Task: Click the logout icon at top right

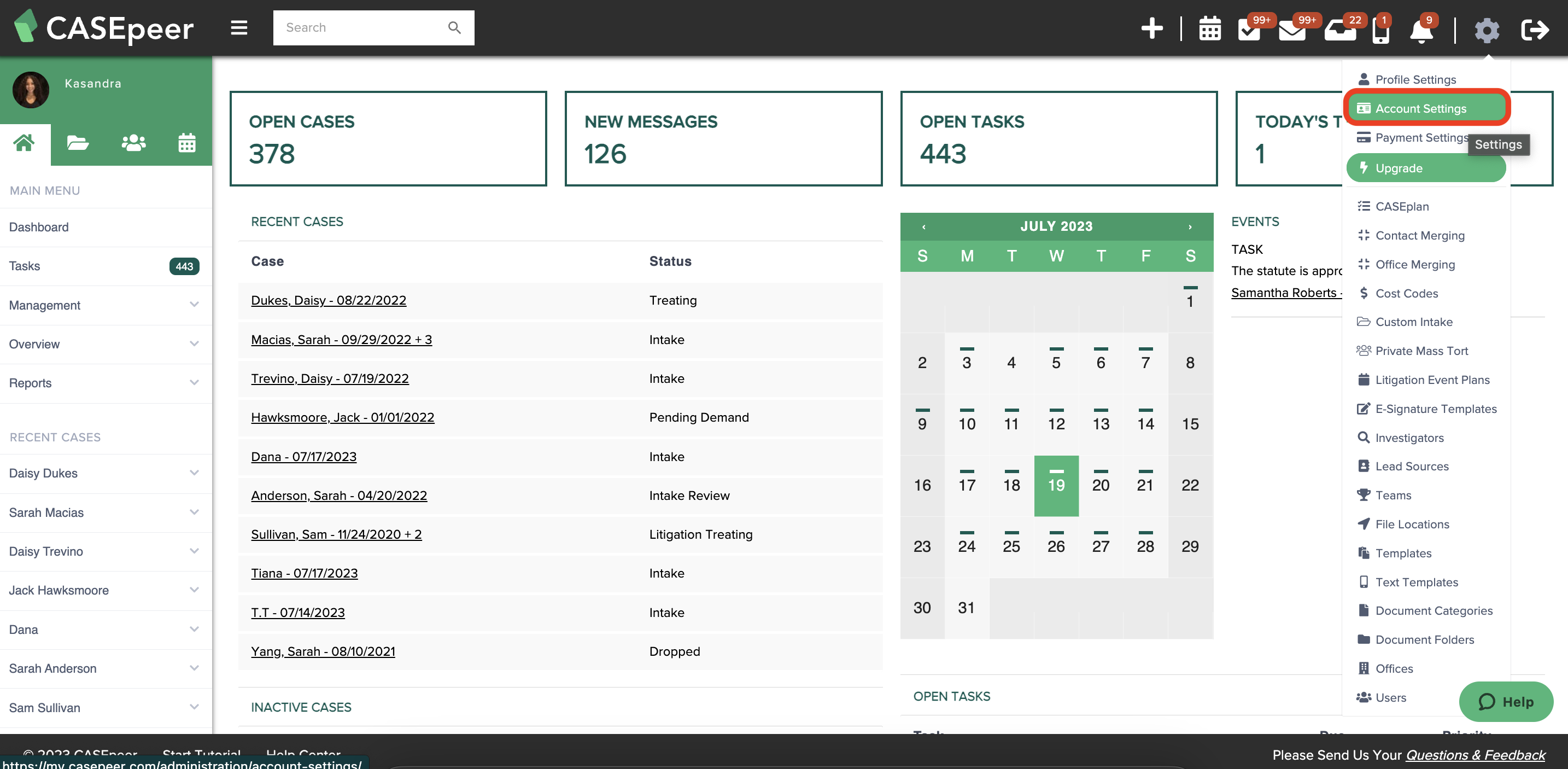Action: click(x=1535, y=30)
